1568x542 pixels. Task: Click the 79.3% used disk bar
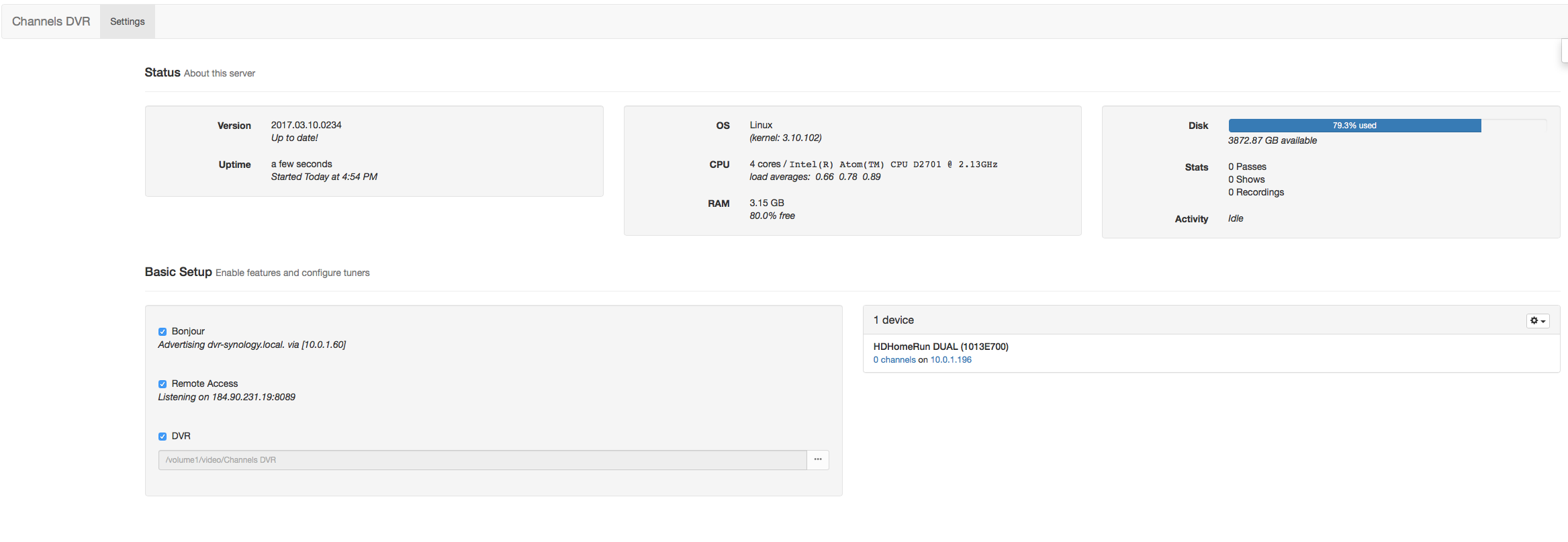click(x=1354, y=126)
